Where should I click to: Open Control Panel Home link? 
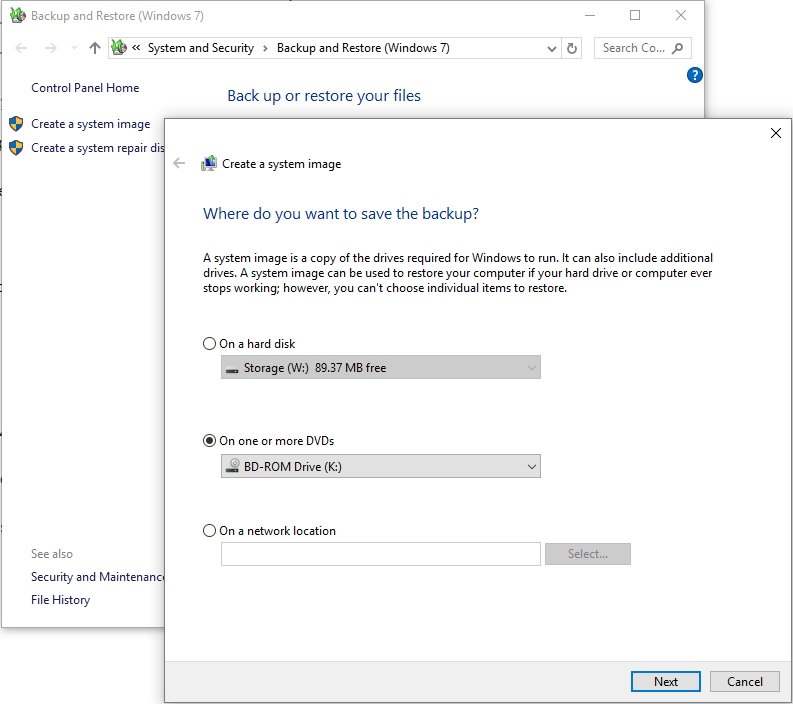point(85,88)
